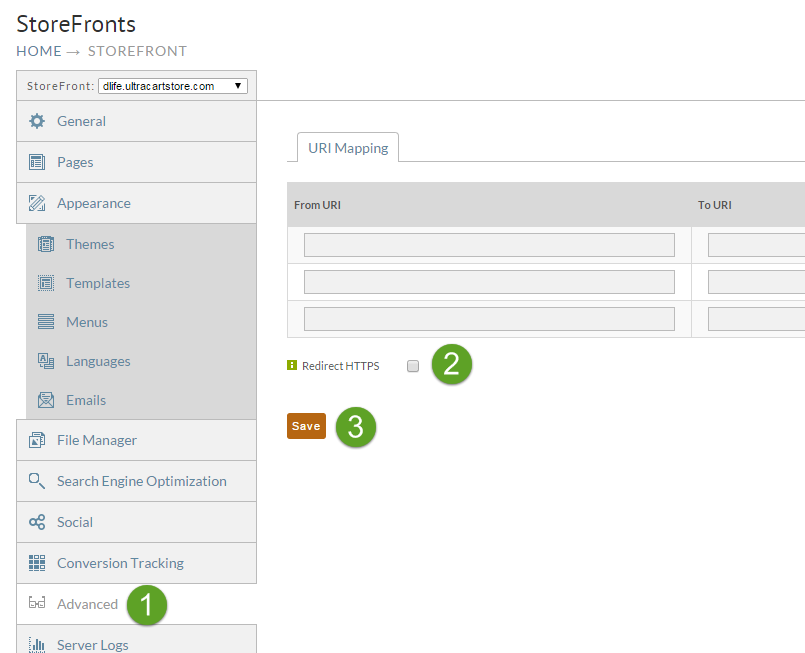Click the Emails envelope icon
Screen dimensions: 805x653
point(46,400)
